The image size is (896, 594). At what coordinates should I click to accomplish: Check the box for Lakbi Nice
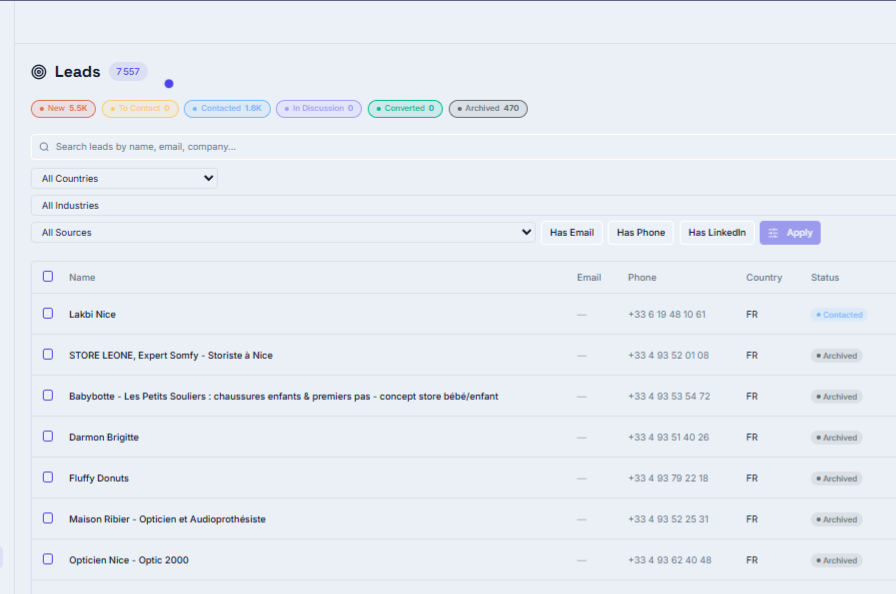(48, 314)
